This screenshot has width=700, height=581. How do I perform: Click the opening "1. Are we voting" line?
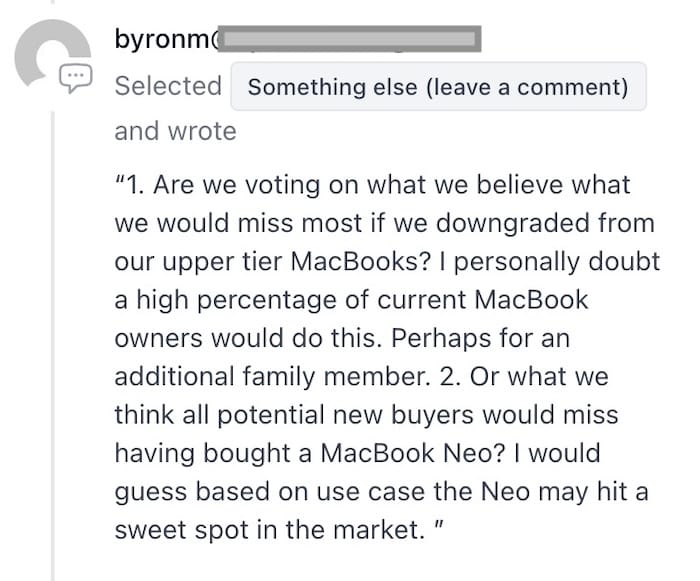click(372, 185)
